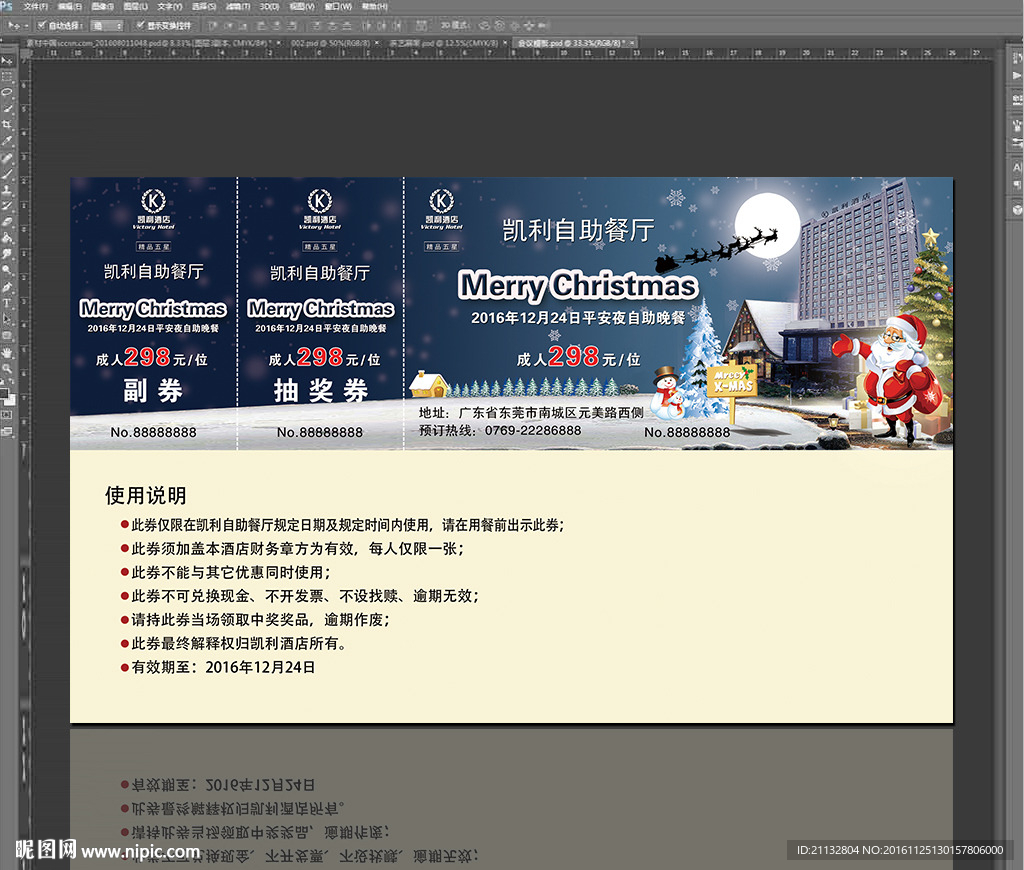
Task: Change screen mode icon in toolbox
Action: 7,432
